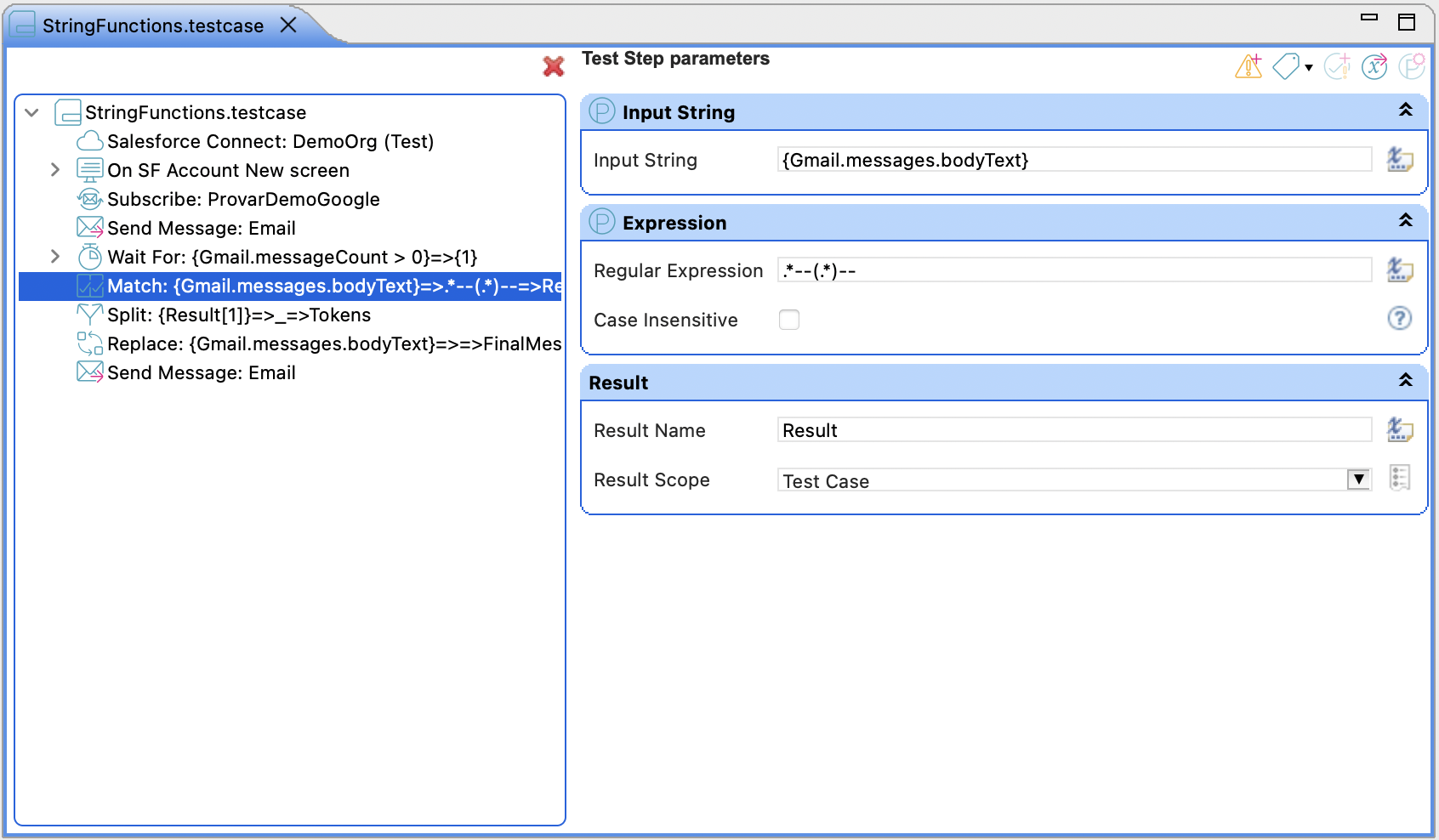Screen dimensions: 1439x840
Task: Click the list icon beside Result Scope
Action: click(x=1399, y=479)
